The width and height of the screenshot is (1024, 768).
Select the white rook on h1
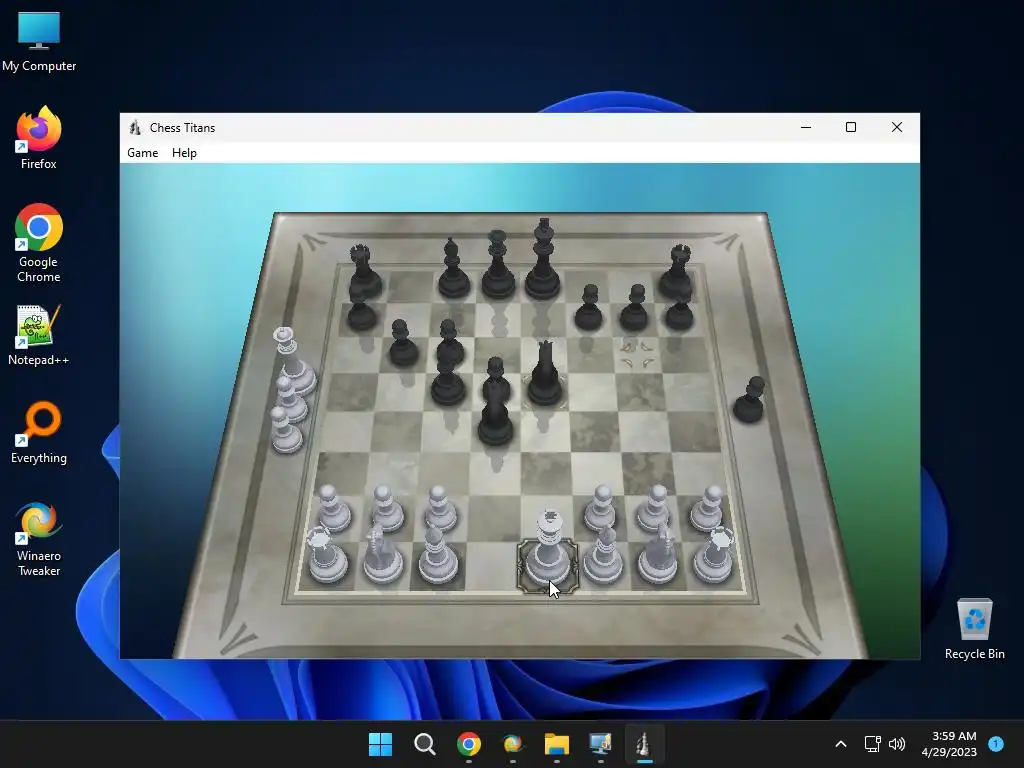713,555
